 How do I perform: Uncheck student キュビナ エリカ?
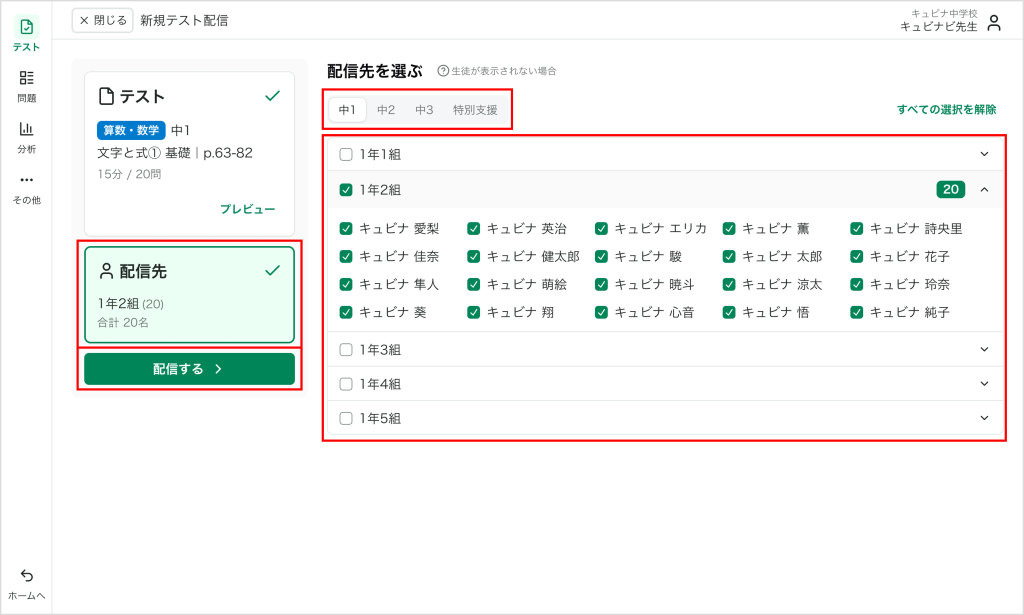601,229
